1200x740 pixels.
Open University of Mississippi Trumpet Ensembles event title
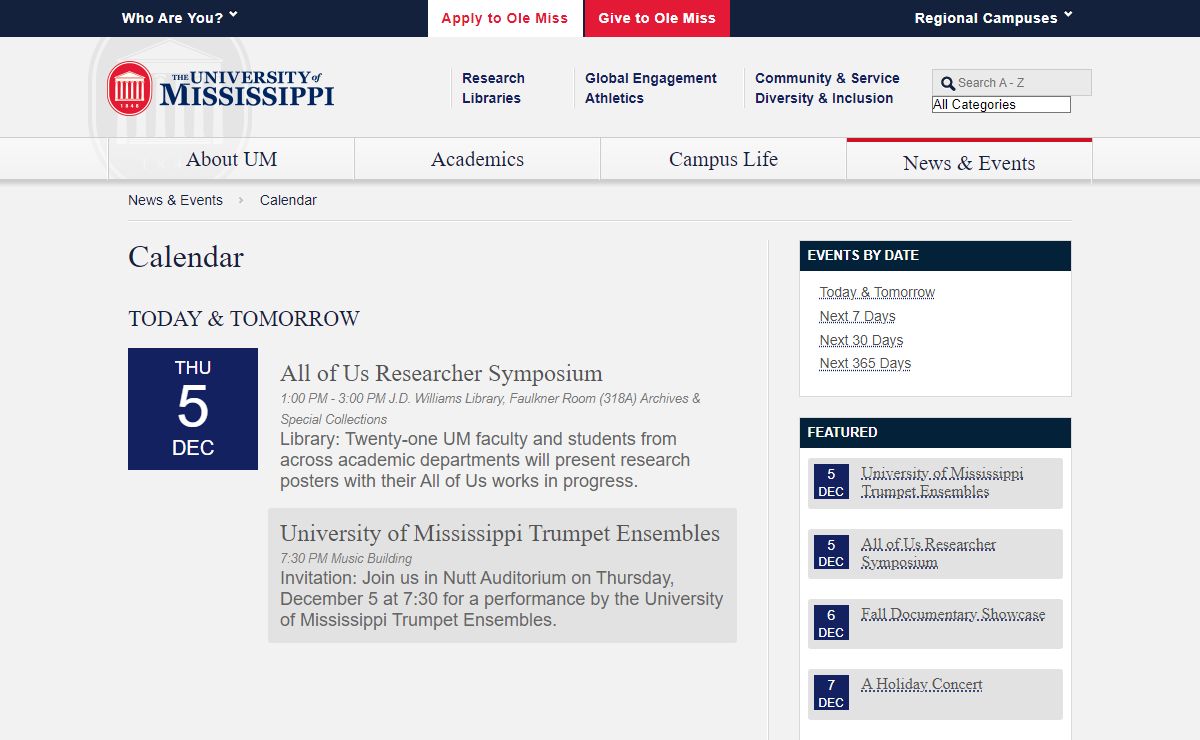500,533
